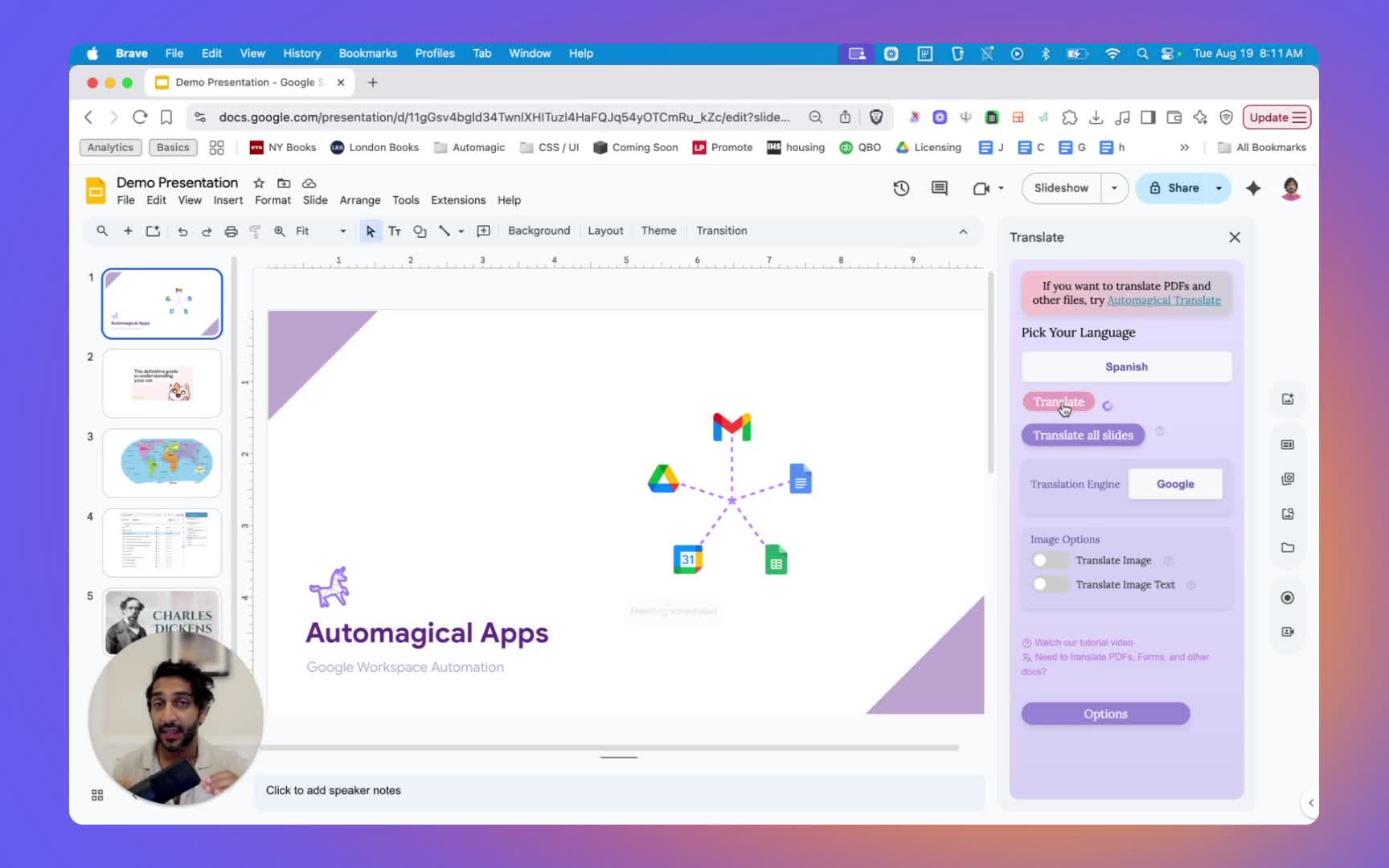This screenshot has height=868, width=1389.
Task: Open the comments panel icon
Action: pyautogui.click(x=939, y=188)
